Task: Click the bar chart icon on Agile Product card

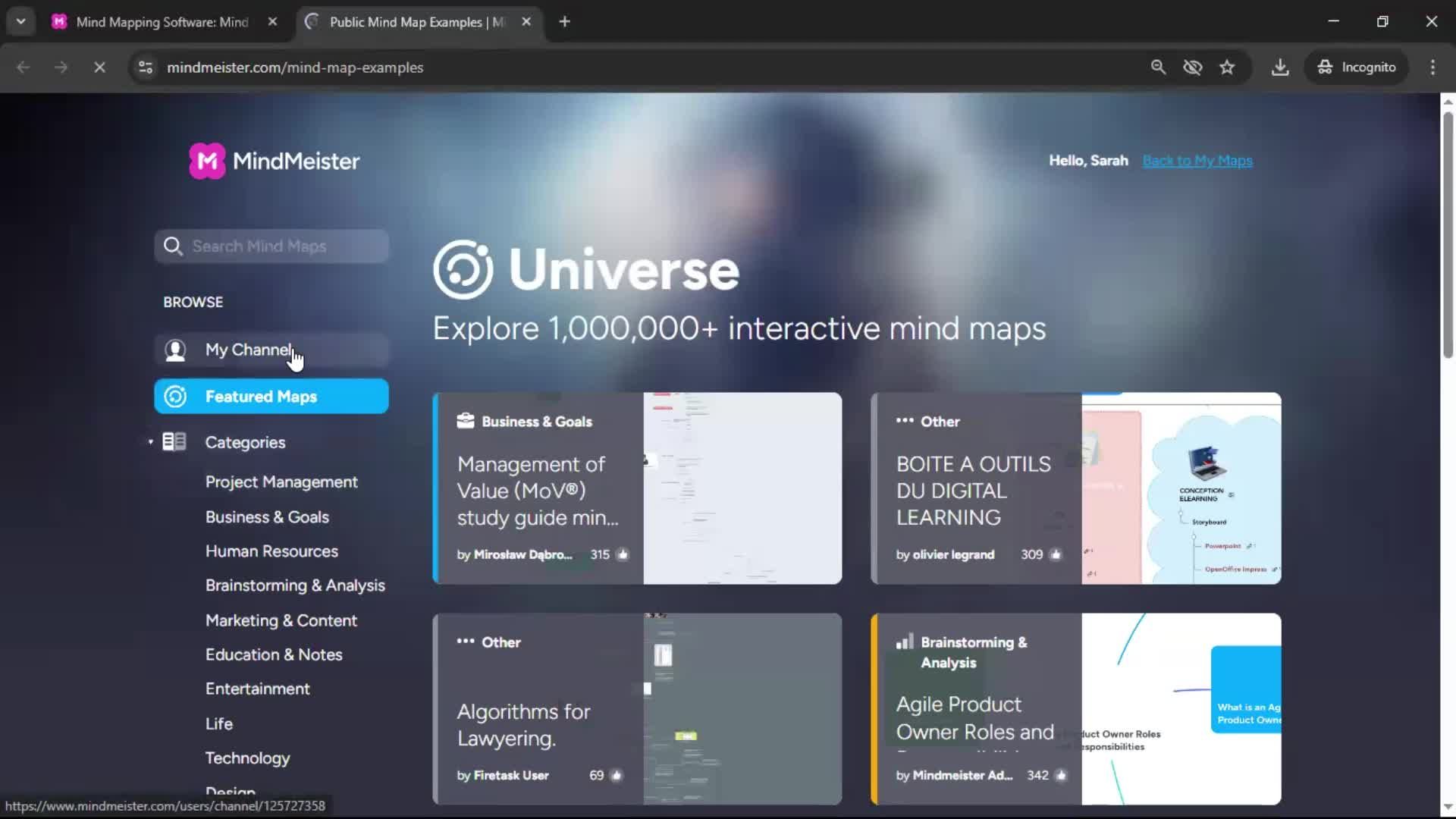Action: [x=905, y=642]
